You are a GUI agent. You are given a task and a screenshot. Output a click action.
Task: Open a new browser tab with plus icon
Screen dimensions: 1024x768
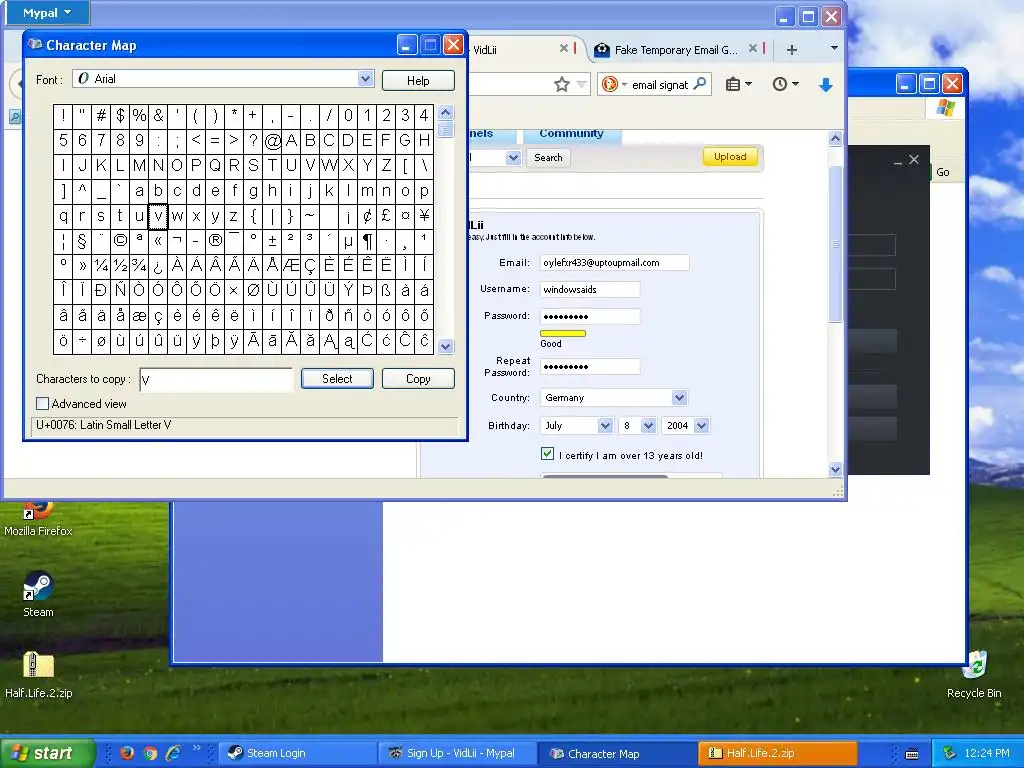pos(792,50)
